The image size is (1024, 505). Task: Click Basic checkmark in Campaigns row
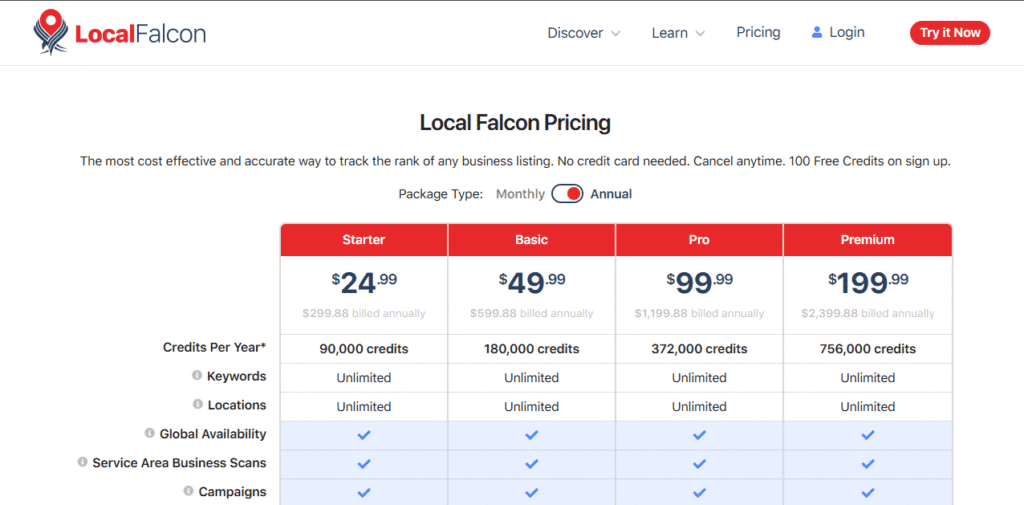pos(532,492)
